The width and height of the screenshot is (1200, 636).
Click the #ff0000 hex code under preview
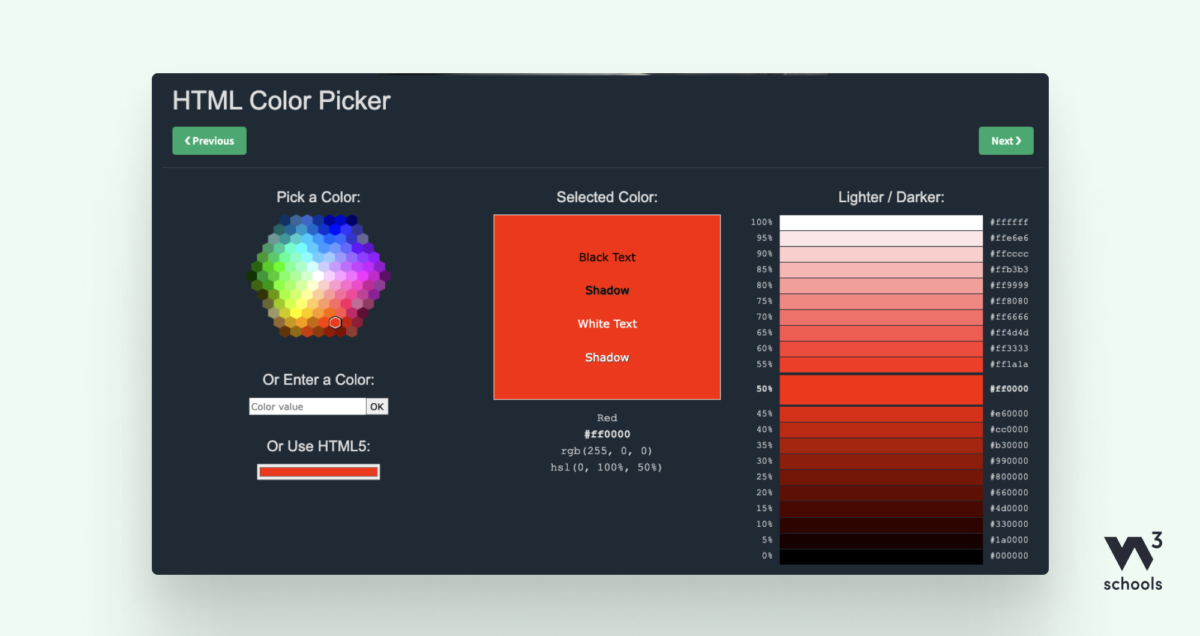click(606, 434)
